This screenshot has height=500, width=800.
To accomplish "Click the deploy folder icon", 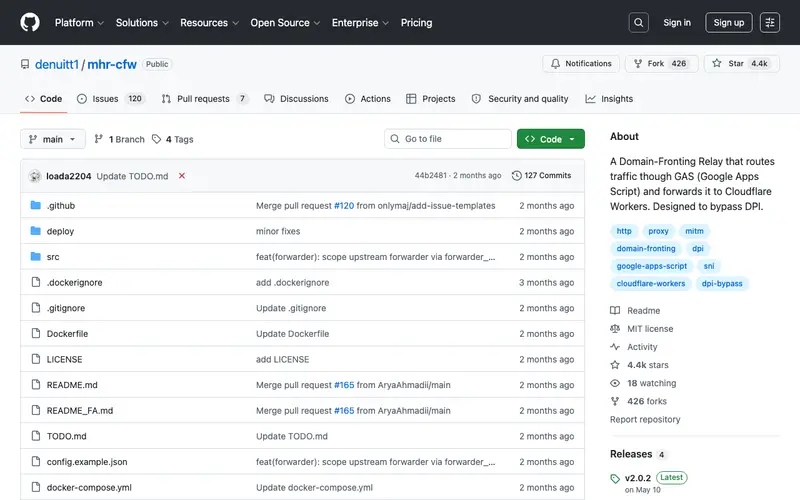I will [36, 231].
